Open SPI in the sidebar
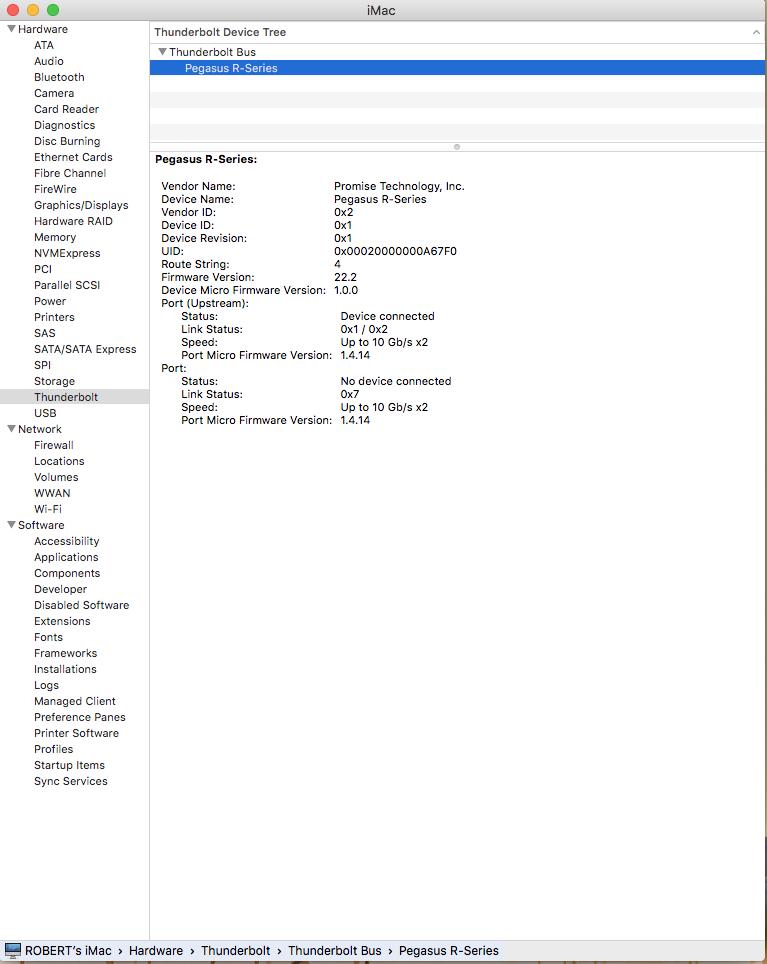The width and height of the screenshot is (767, 964). 42,365
